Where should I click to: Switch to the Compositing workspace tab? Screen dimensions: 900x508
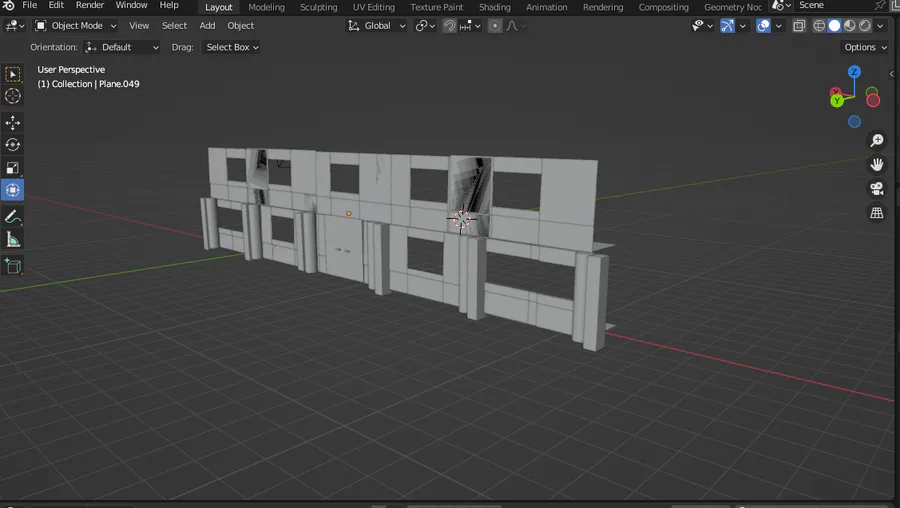click(664, 7)
